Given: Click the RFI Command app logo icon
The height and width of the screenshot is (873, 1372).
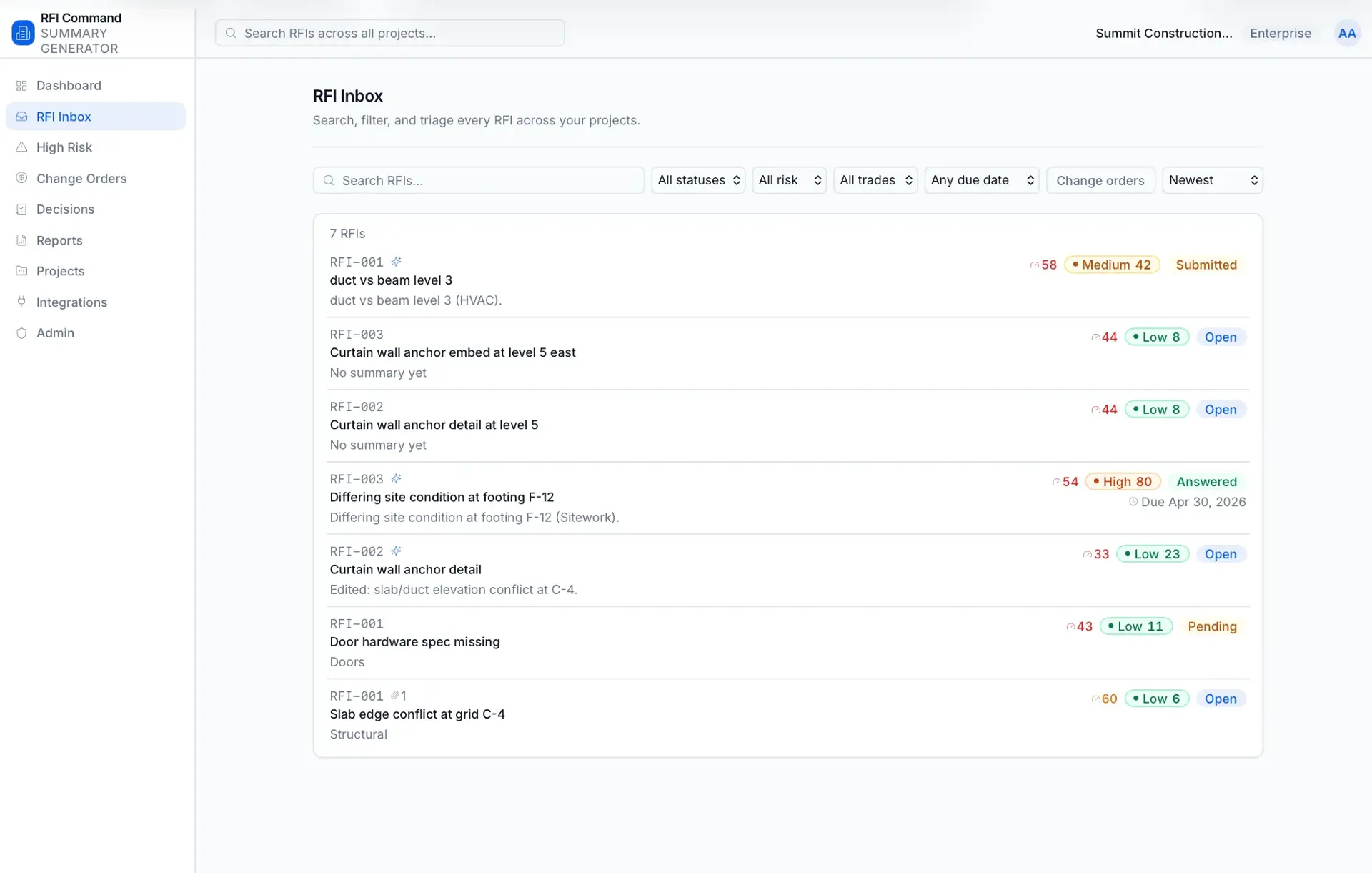Looking at the screenshot, I should [23, 33].
